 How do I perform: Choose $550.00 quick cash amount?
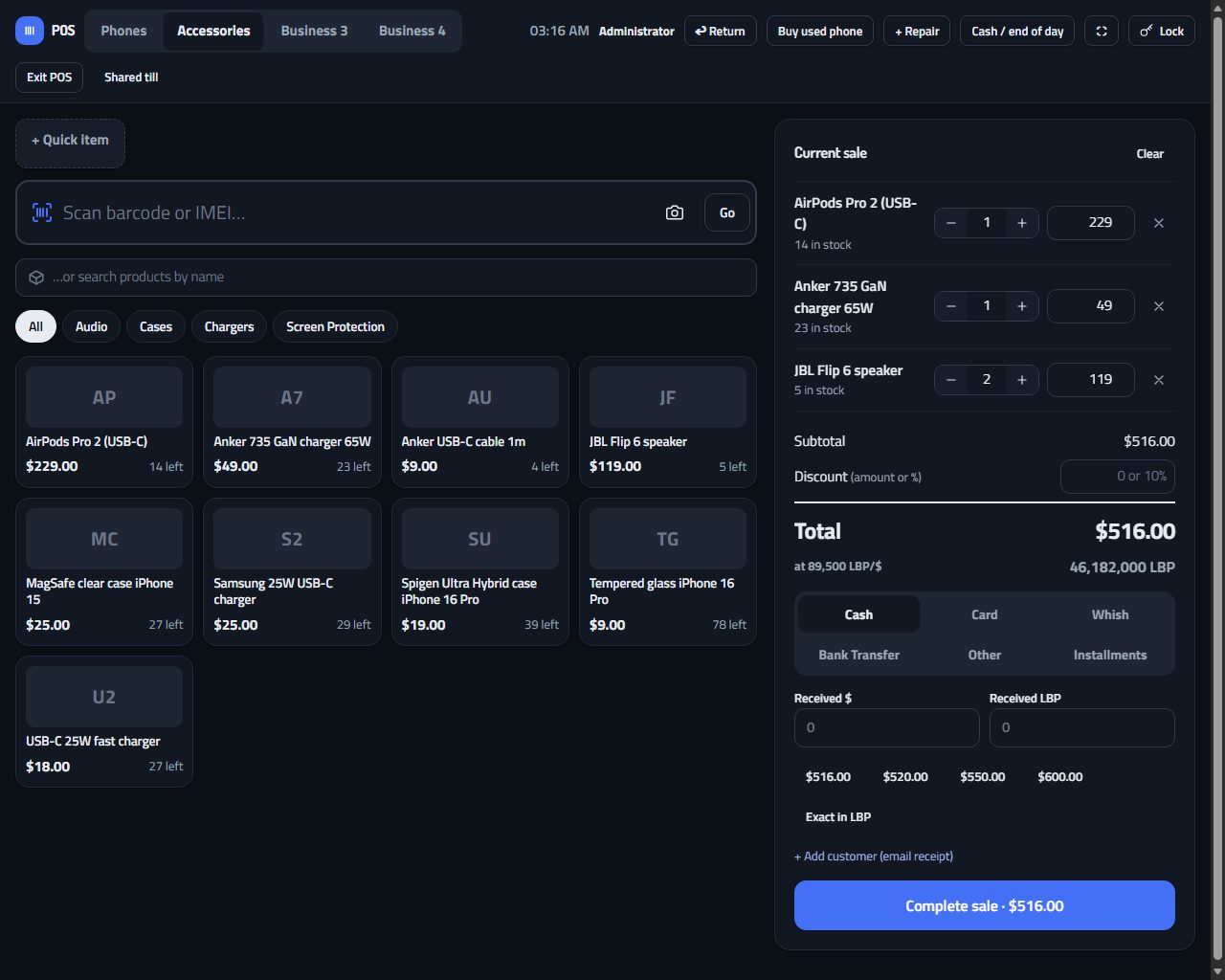pyautogui.click(x=983, y=776)
